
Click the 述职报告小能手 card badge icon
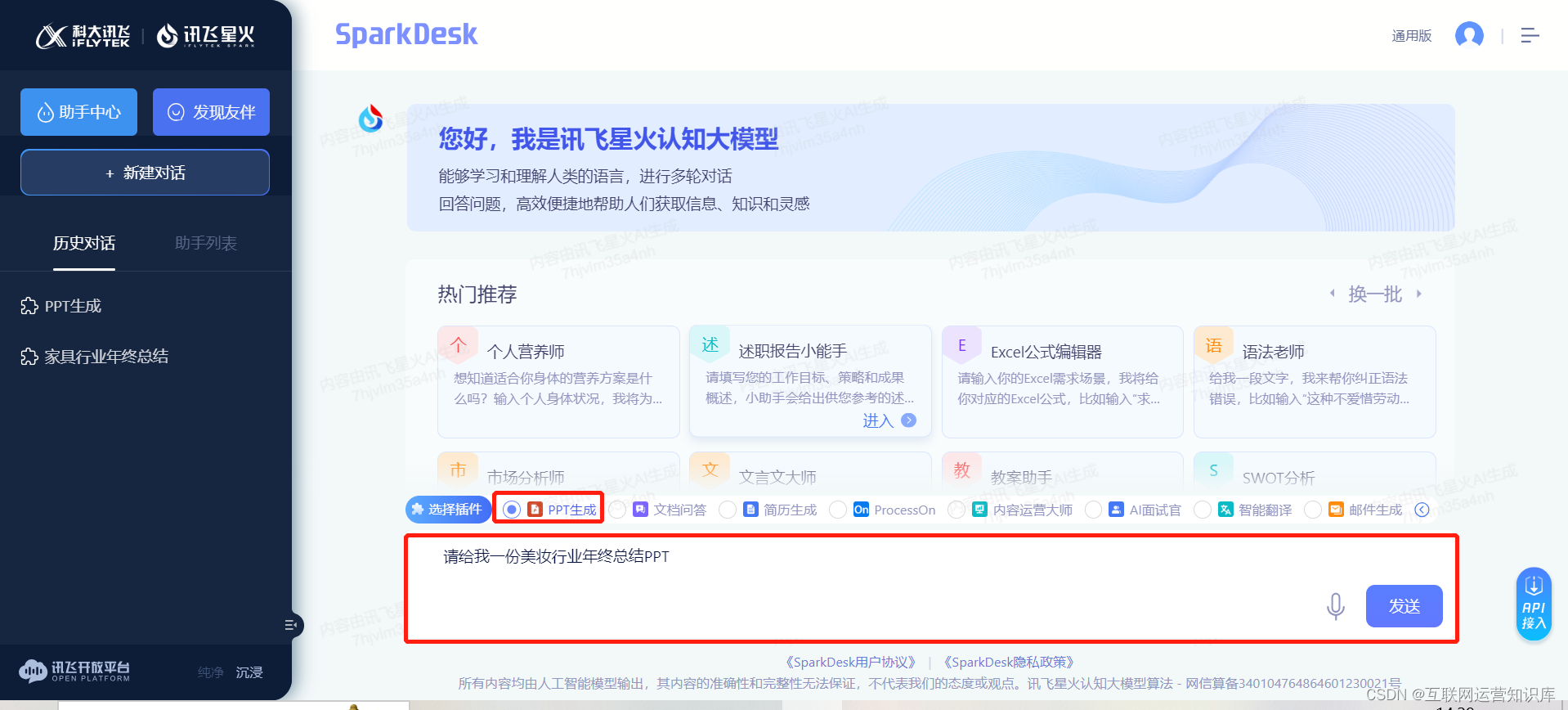710,345
